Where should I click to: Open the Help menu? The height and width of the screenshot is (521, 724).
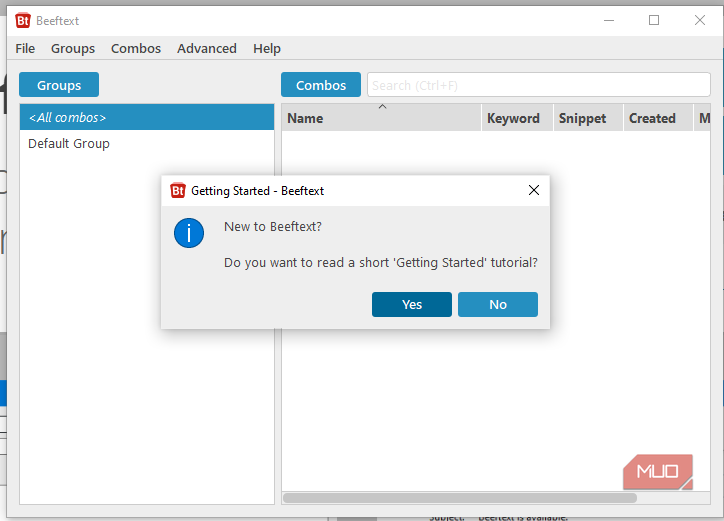pyautogui.click(x=267, y=48)
